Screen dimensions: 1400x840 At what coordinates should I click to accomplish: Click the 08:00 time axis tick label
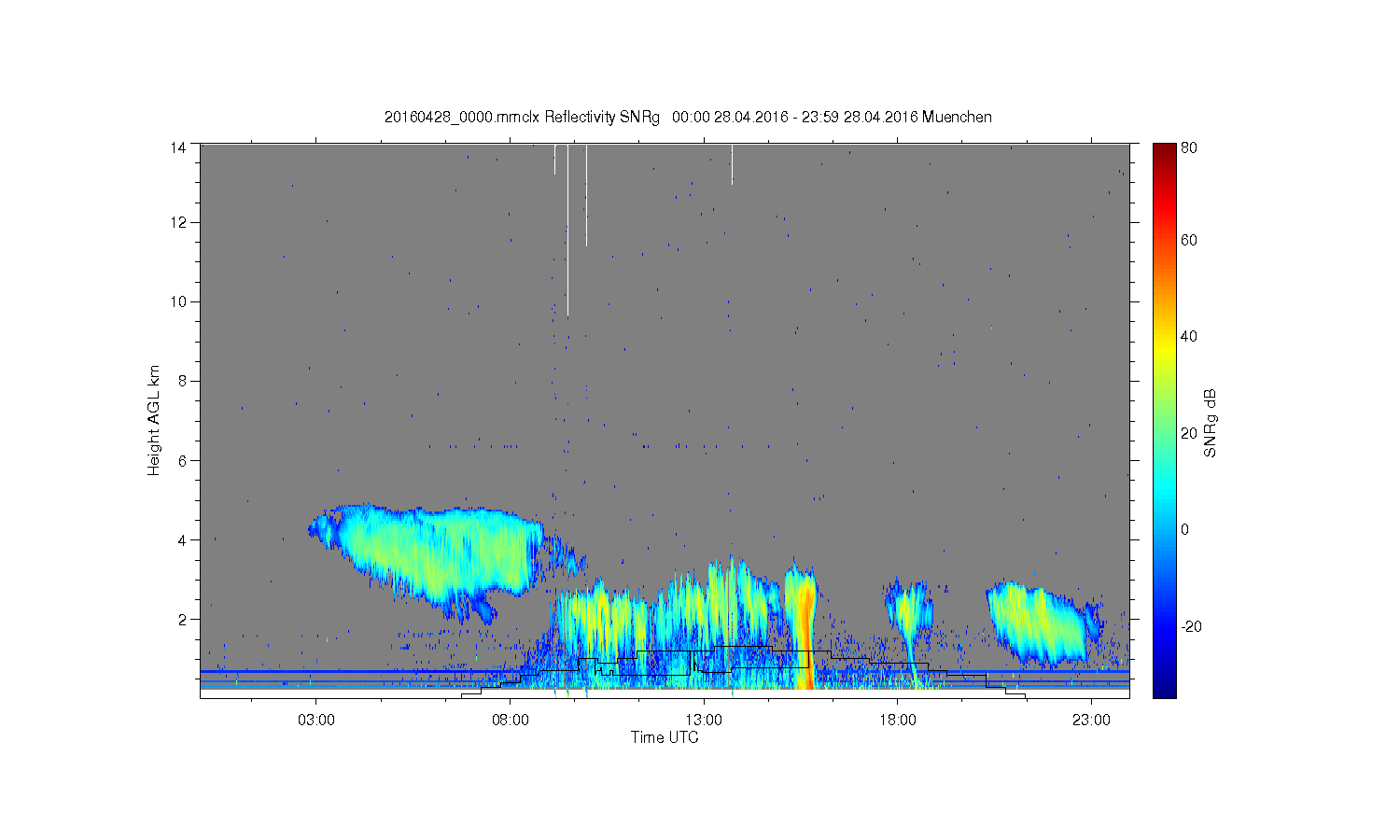tap(511, 721)
